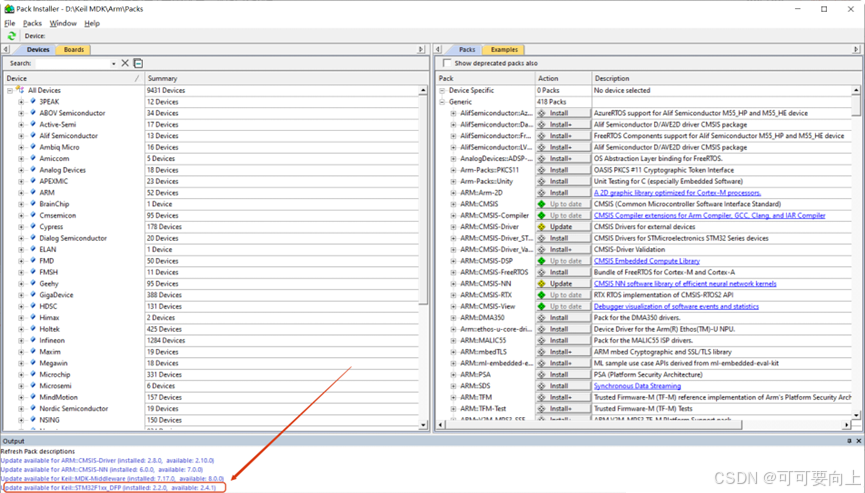865x493 pixels.
Task: Click the green Refresh packs toolbar icon
Action: click(x=12, y=36)
